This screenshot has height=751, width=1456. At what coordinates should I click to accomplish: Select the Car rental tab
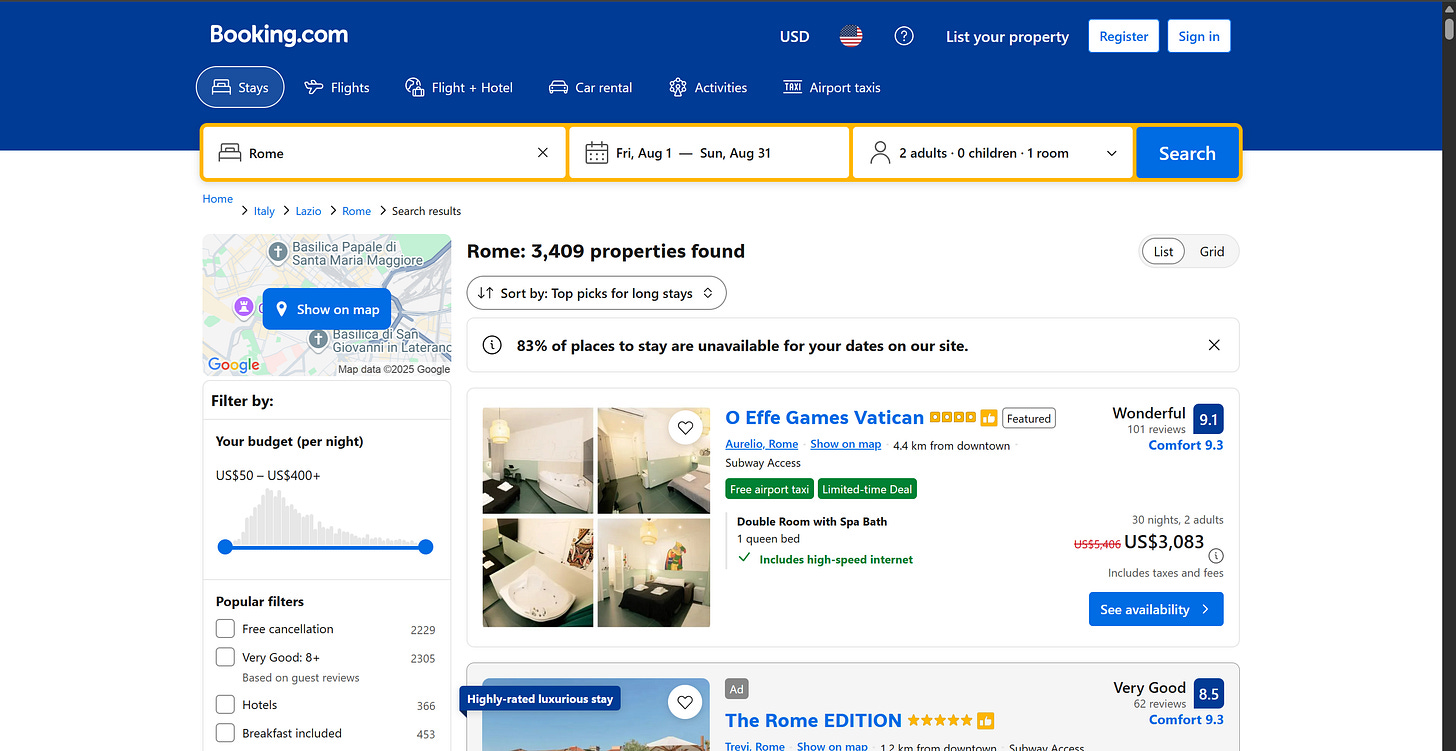[591, 87]
